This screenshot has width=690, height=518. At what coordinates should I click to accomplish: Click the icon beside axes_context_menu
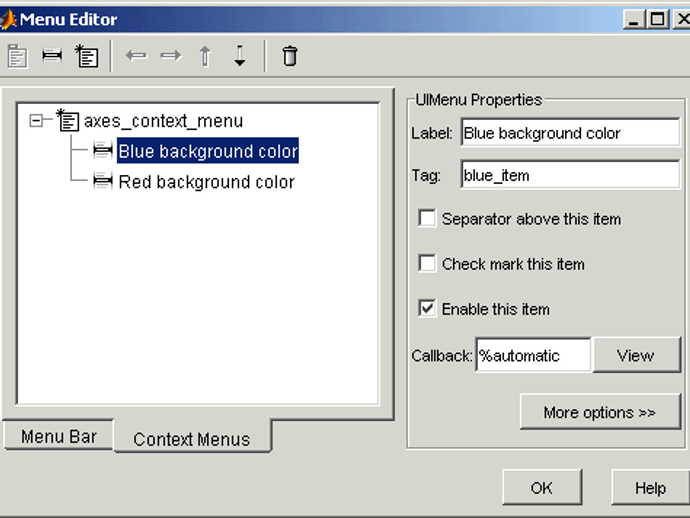[x=68, y=120]
